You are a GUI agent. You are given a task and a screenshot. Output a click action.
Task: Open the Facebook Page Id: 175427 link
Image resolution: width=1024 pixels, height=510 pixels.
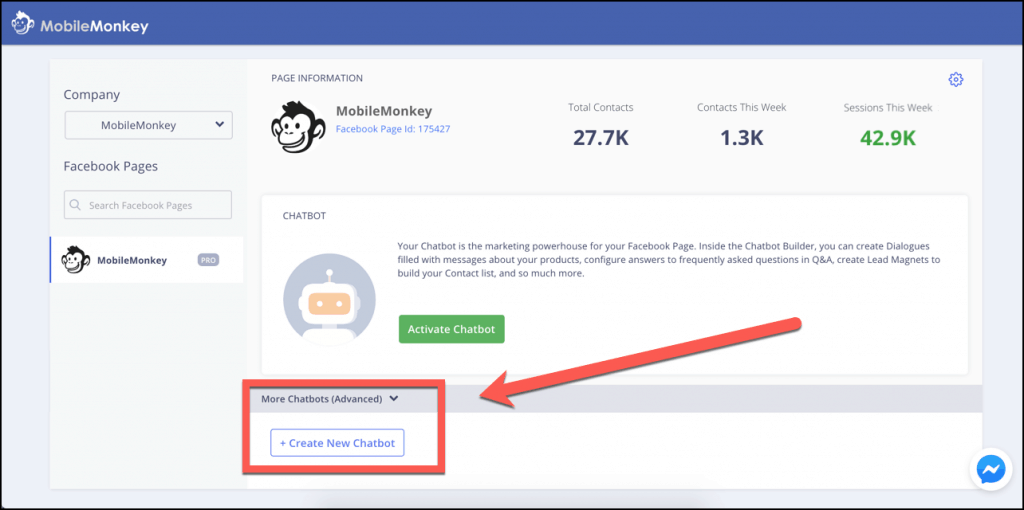[392, 129]
